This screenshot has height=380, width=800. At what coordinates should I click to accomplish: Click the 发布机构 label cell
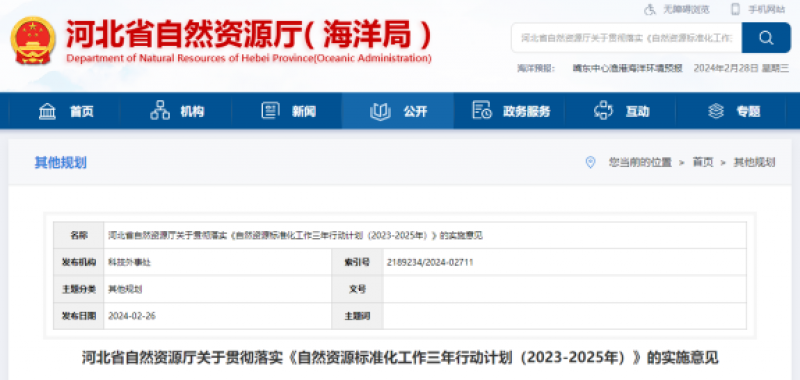tap(79, 262)
